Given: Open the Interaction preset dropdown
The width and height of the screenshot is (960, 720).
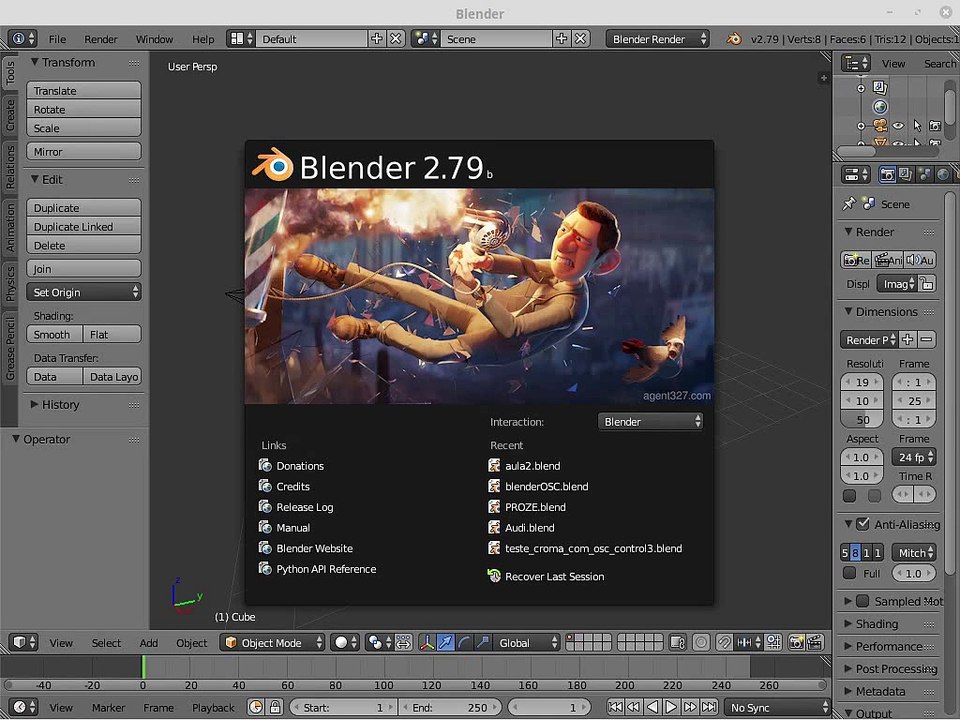Looking at the screenshot, I should coord(650,421).
